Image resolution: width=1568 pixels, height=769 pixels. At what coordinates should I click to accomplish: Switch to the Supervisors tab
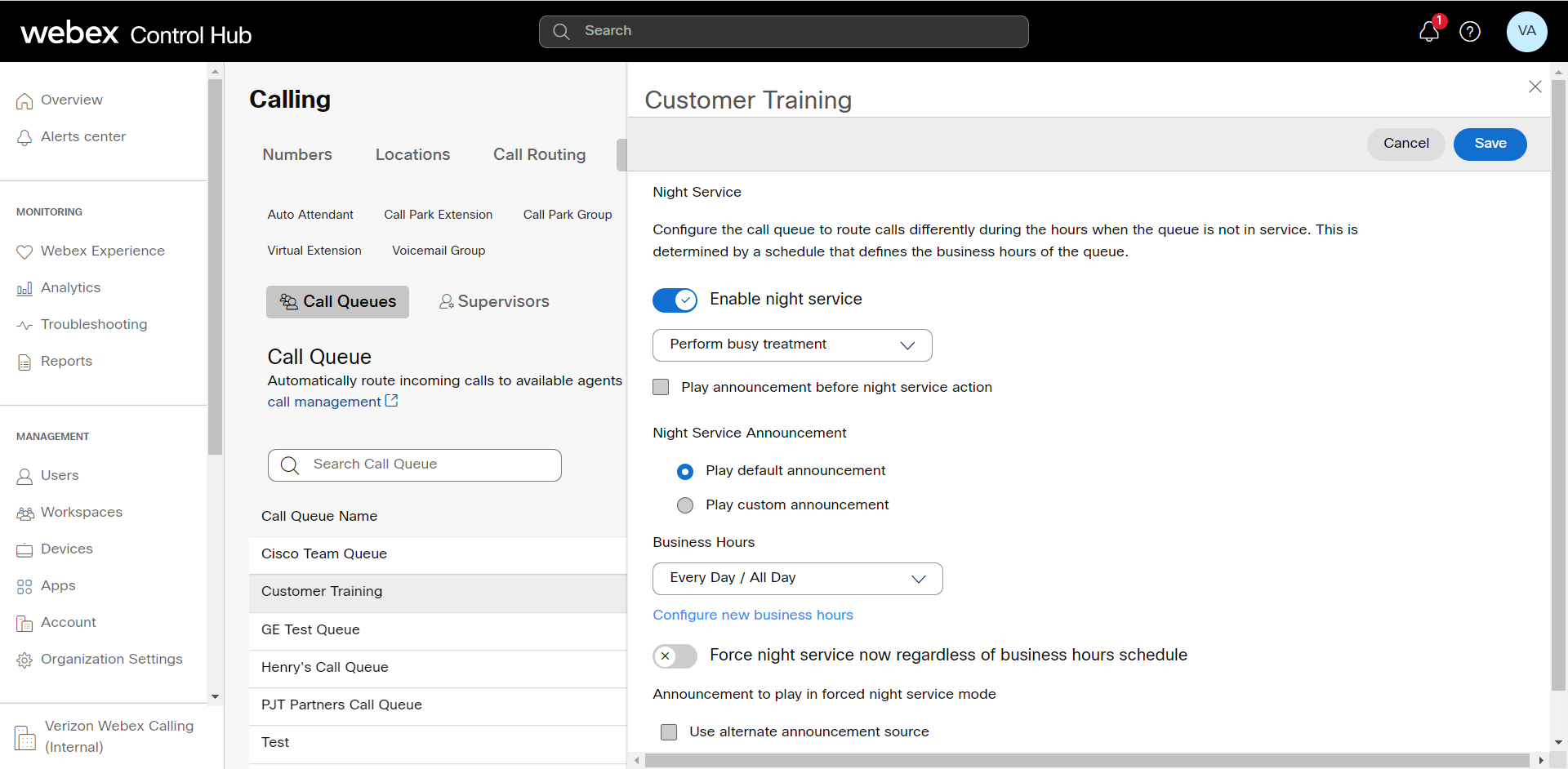494,301
